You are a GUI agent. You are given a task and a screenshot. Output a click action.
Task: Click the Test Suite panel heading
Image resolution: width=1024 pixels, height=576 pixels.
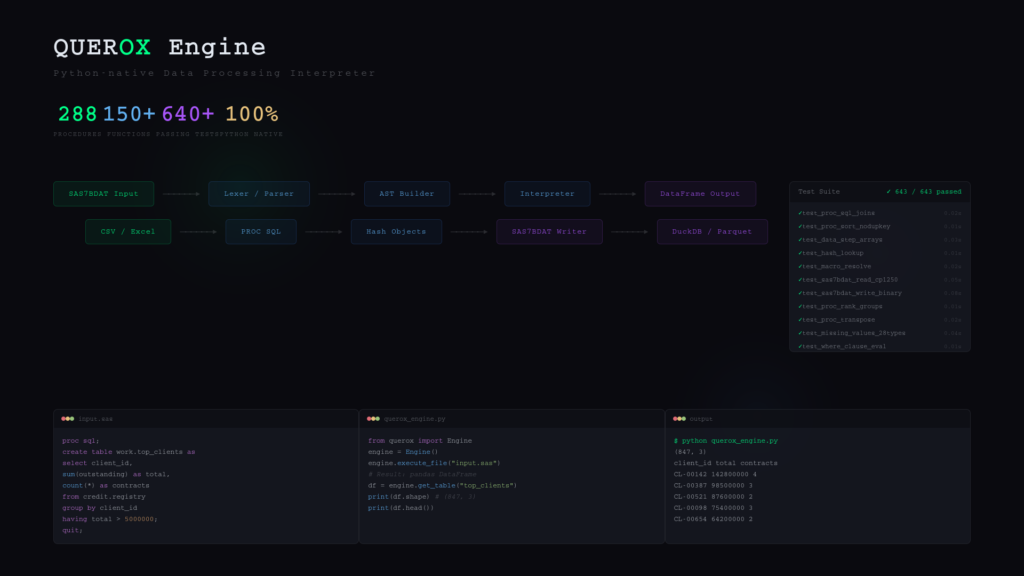click(819, 192)
